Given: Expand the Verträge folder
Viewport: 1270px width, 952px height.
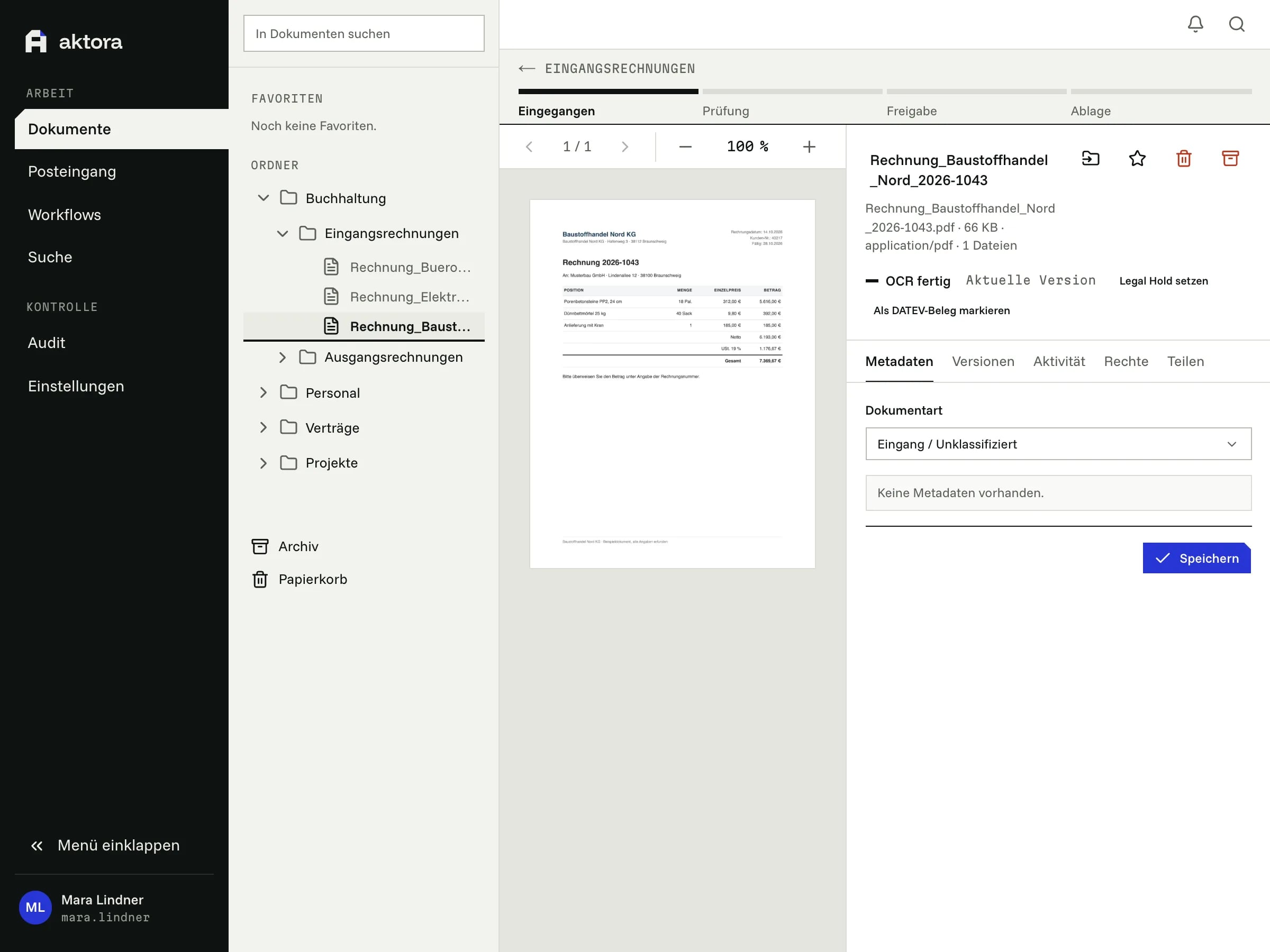Looking at the screenshot, I should pyautogui.click(x=263, y=427).
